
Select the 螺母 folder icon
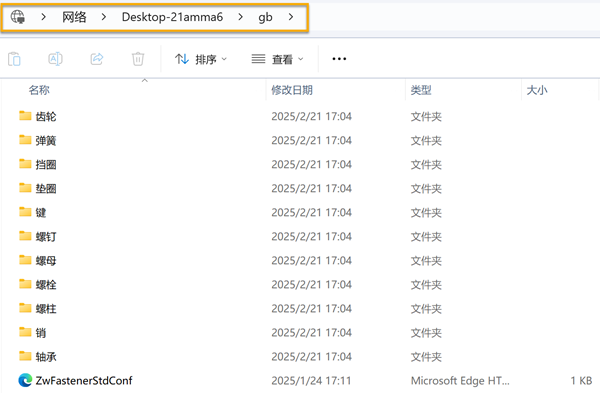(25, 260)
